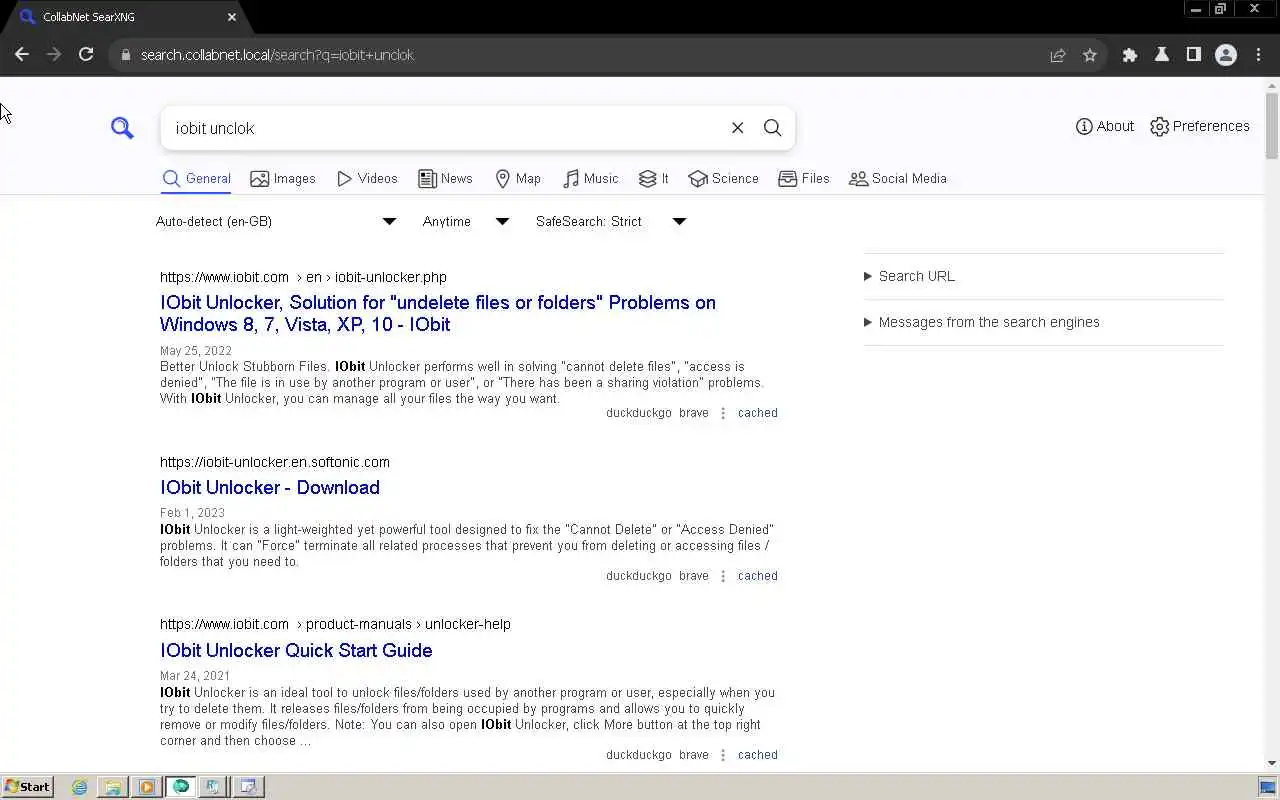1280x800 pixels.
Task: Click https://iobit-unlocker.en.softonic.com URL text
Action: [275, 462]
